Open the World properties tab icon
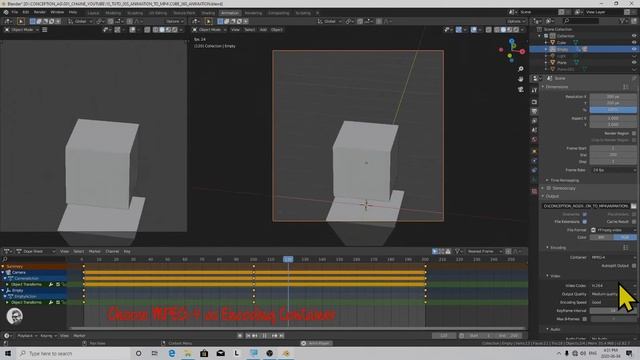This screenshot has height=360, width=640. click(535, 140)
